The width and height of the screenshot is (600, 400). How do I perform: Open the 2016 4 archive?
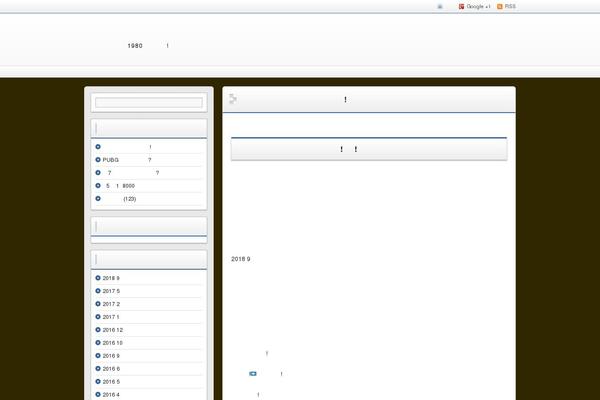click(x=111, y=395)
